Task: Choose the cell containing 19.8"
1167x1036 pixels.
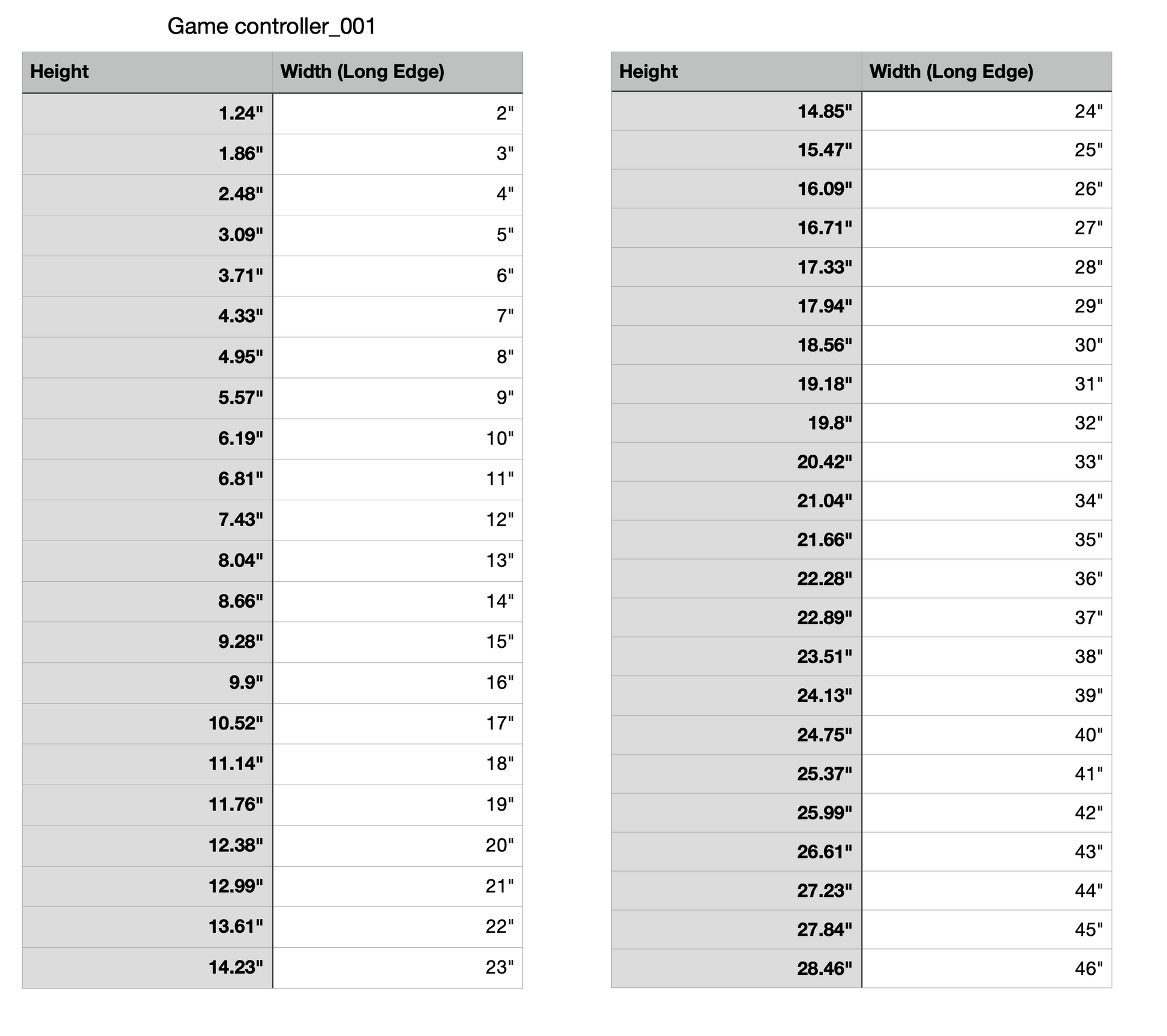Action: [x=736, y=423]
